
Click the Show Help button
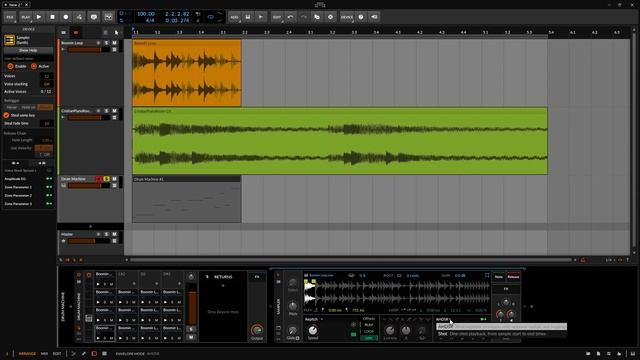28,50
